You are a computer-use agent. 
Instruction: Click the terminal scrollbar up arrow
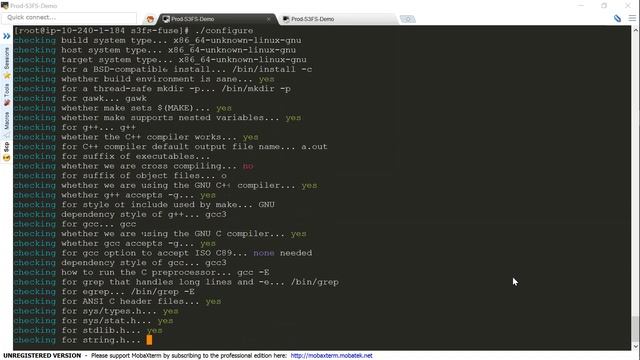pos(635,30)
